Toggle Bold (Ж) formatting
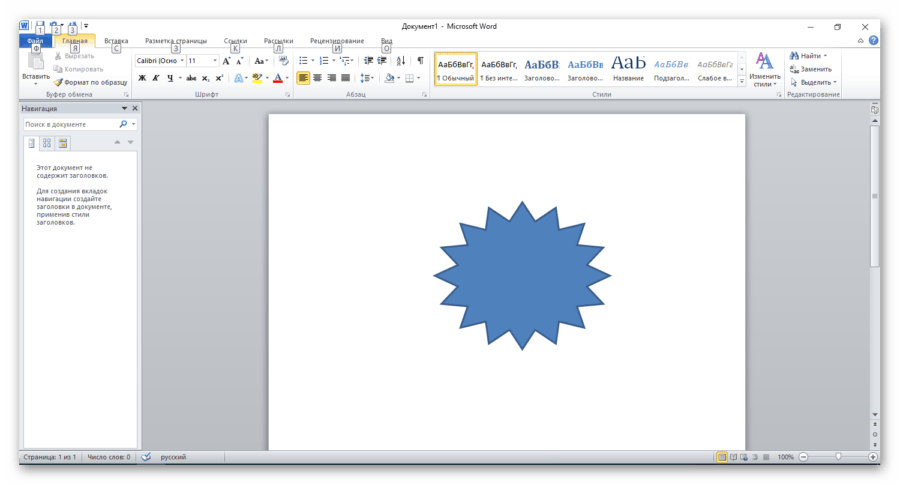 [x=142, y=78]
